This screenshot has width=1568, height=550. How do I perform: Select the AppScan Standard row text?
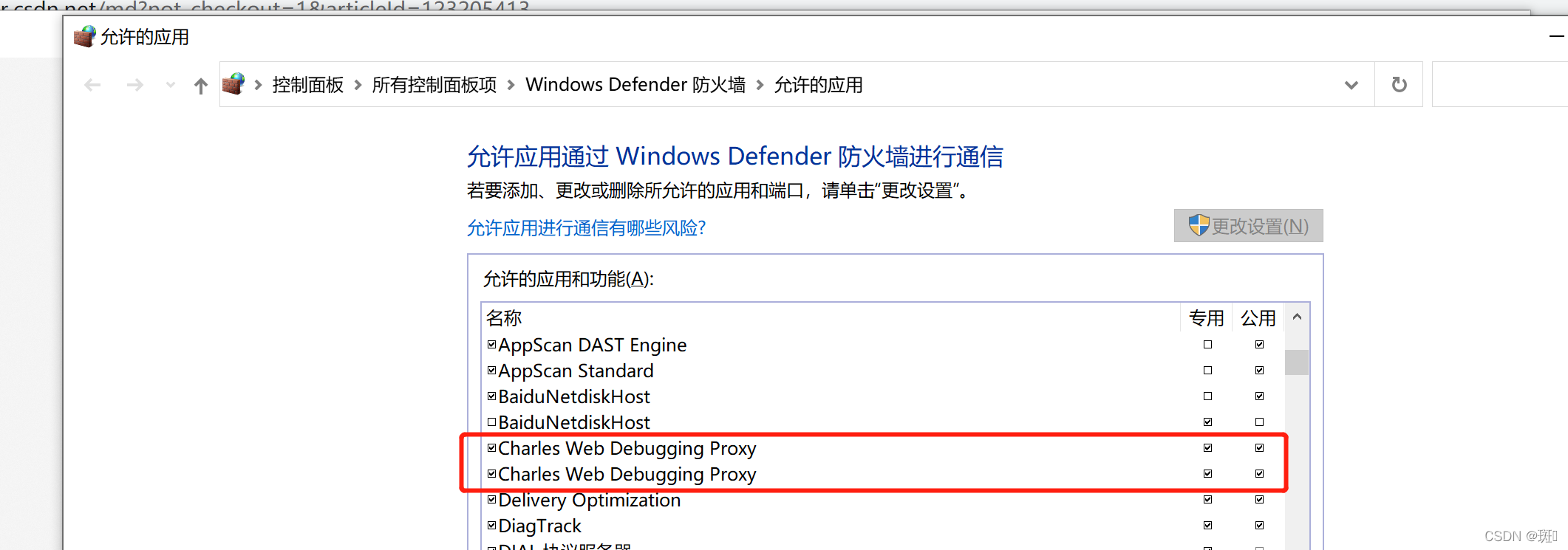[576, 371]
